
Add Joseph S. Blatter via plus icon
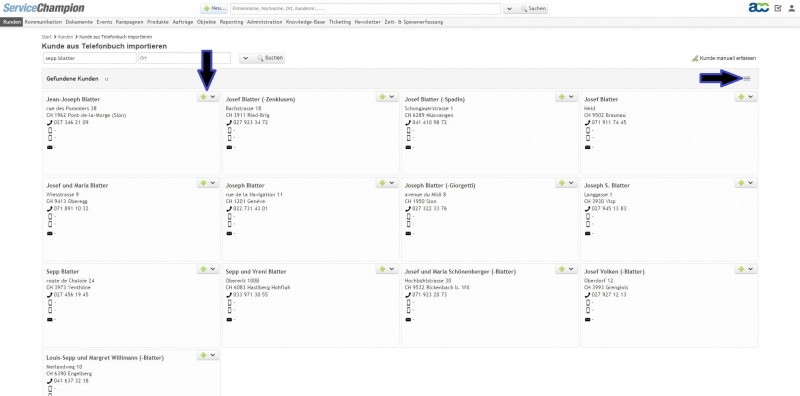pyautogui.click(x=741, y=183)
